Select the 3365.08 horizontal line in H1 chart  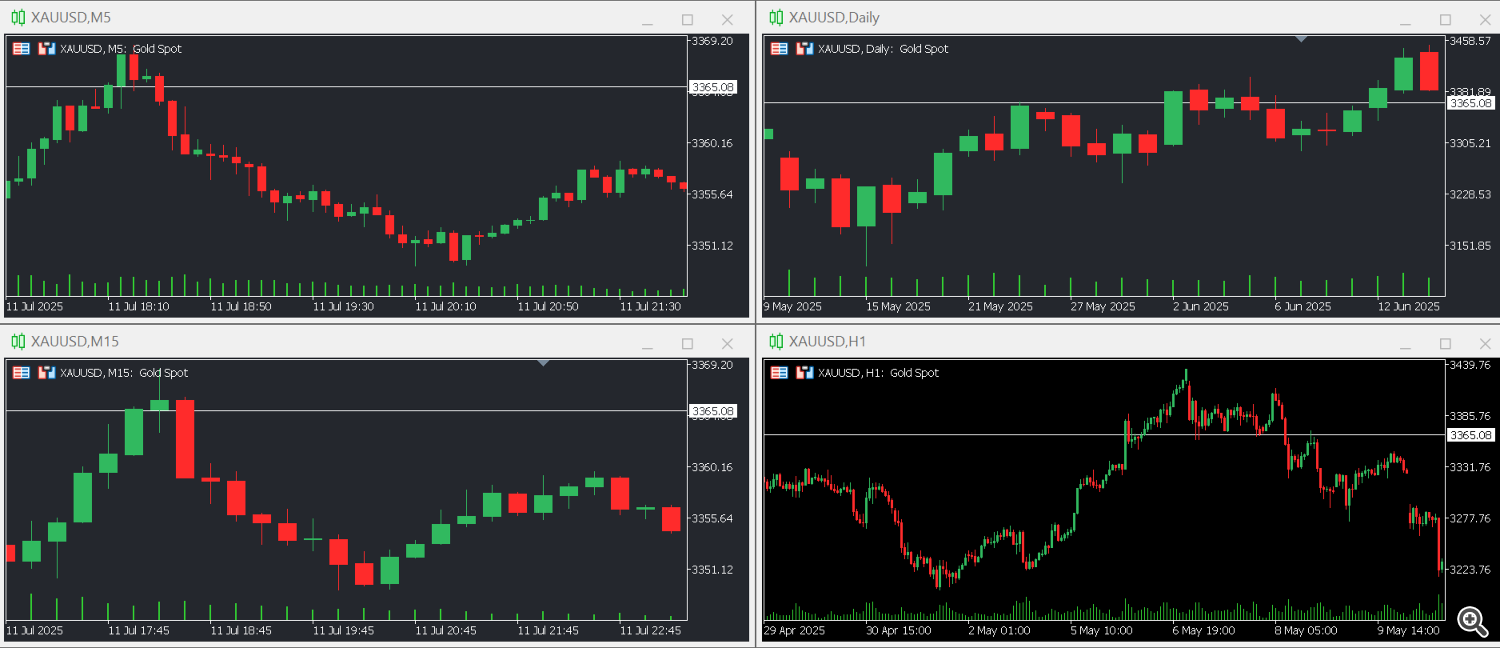[1000, 434]
